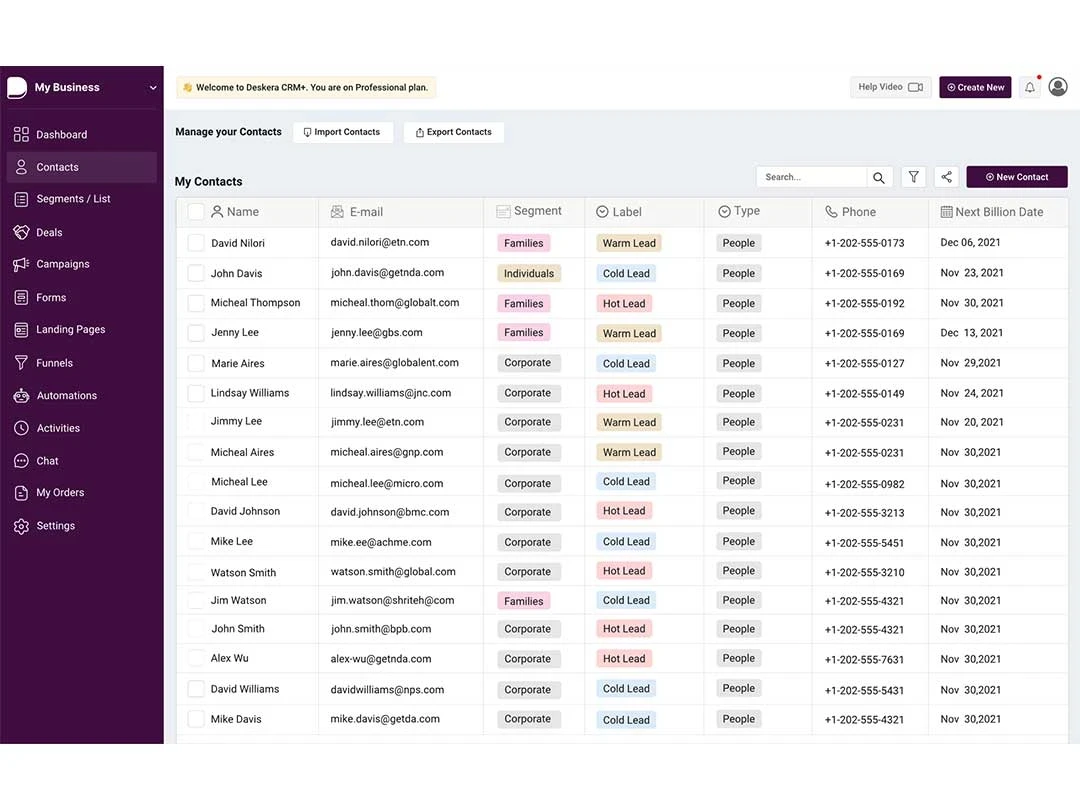Select the Deals icon in the sidebar
The image size is (1080, 810).
pos(21,232)
